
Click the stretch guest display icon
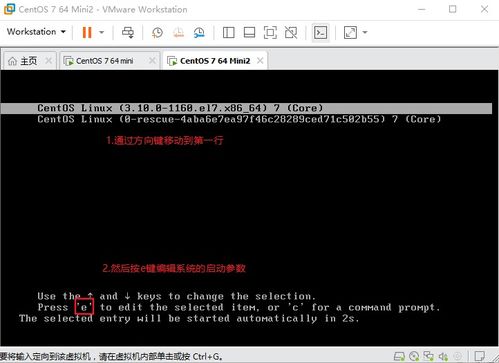pos(350,32)
